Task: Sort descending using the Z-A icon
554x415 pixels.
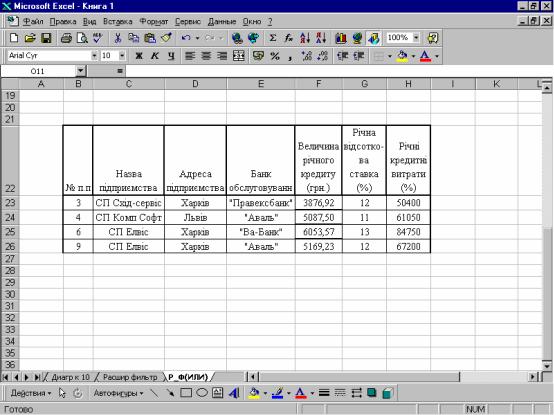Action: pyautogui.click(x=321, y=38)
